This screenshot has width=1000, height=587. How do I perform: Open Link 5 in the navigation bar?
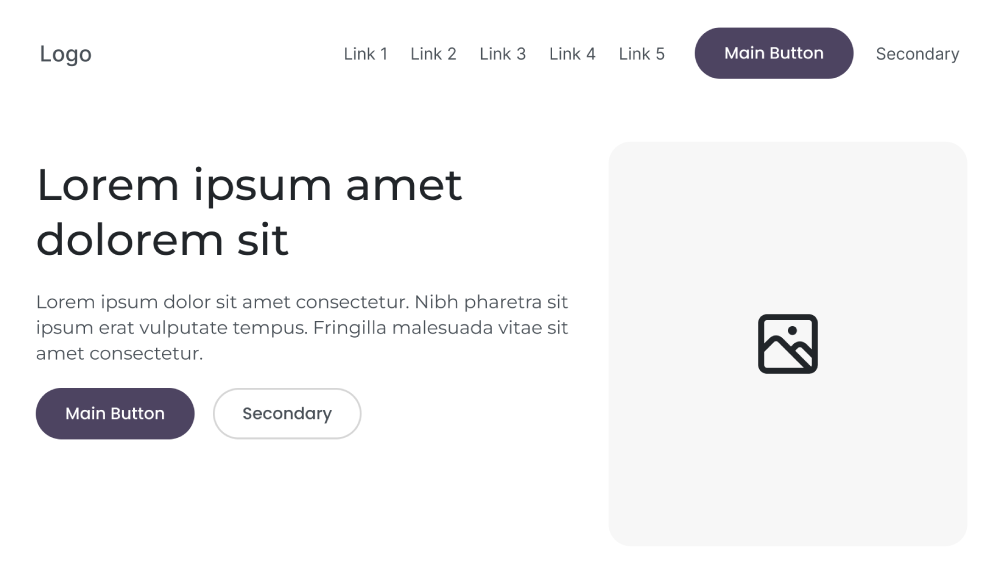pyautogui.click(x=641, y=54)
